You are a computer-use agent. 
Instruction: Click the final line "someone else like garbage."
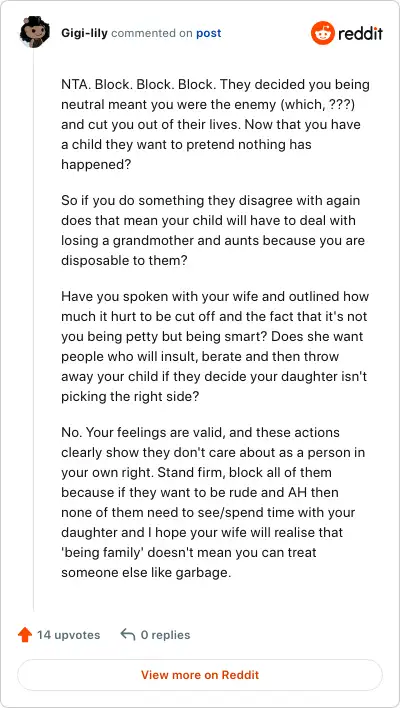(x=146, y=573)
